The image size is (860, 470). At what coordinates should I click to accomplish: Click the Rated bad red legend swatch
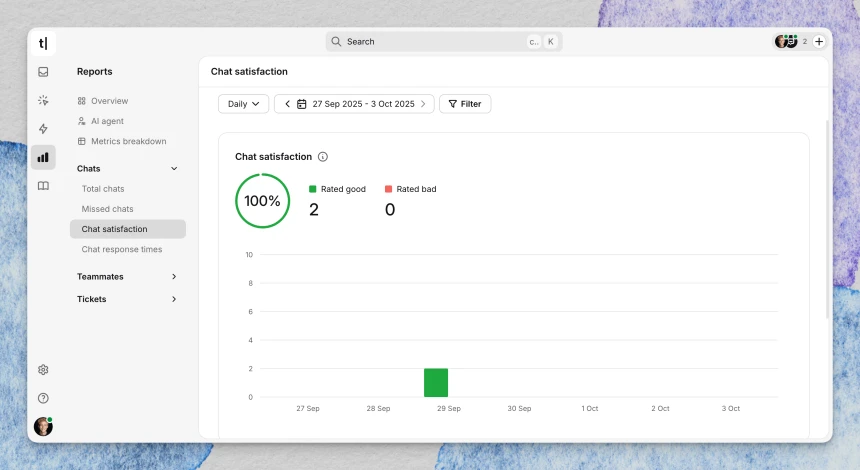[388, 189]
